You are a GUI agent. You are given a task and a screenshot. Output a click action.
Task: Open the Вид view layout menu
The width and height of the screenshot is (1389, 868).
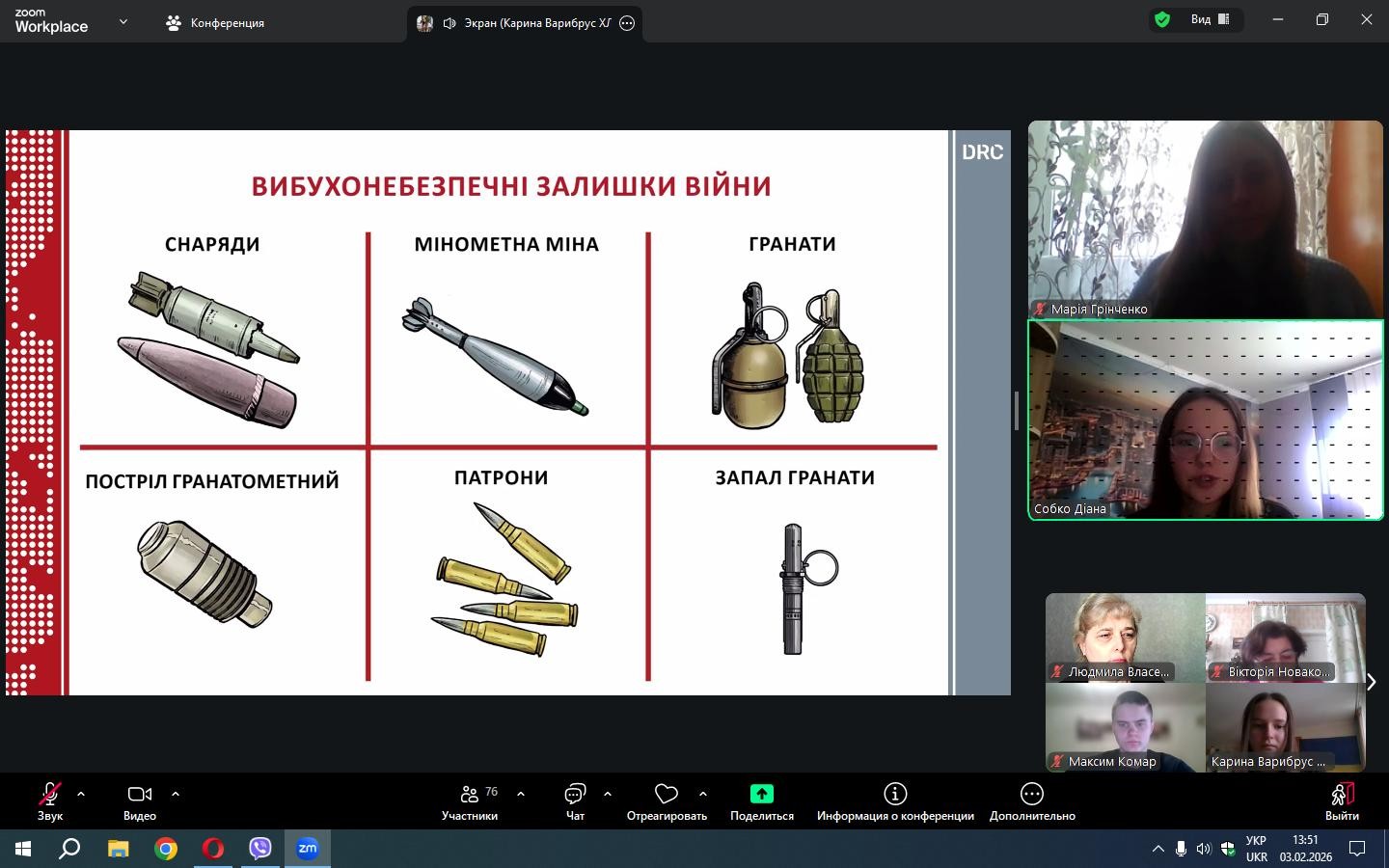click(1210, 19)
